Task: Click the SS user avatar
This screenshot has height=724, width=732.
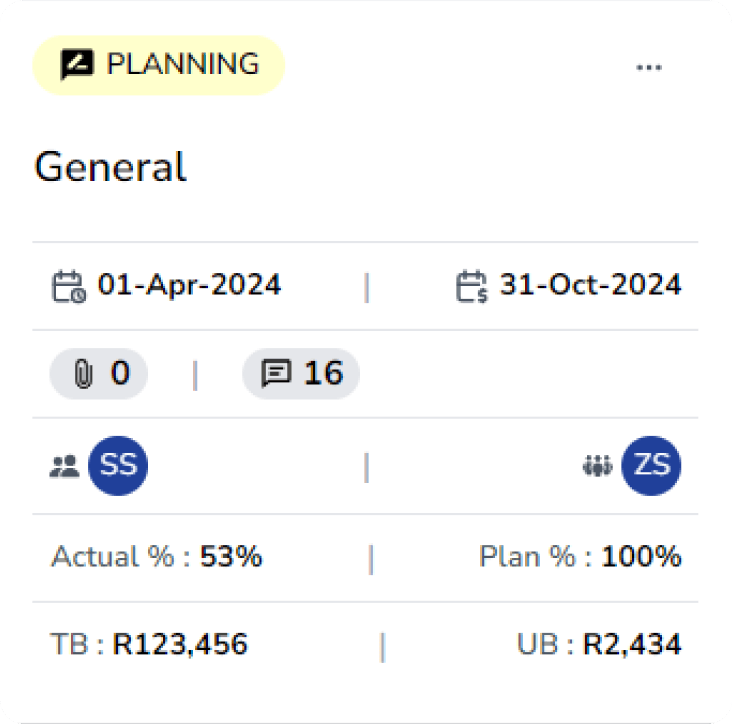Action: (x=118, y=465)
